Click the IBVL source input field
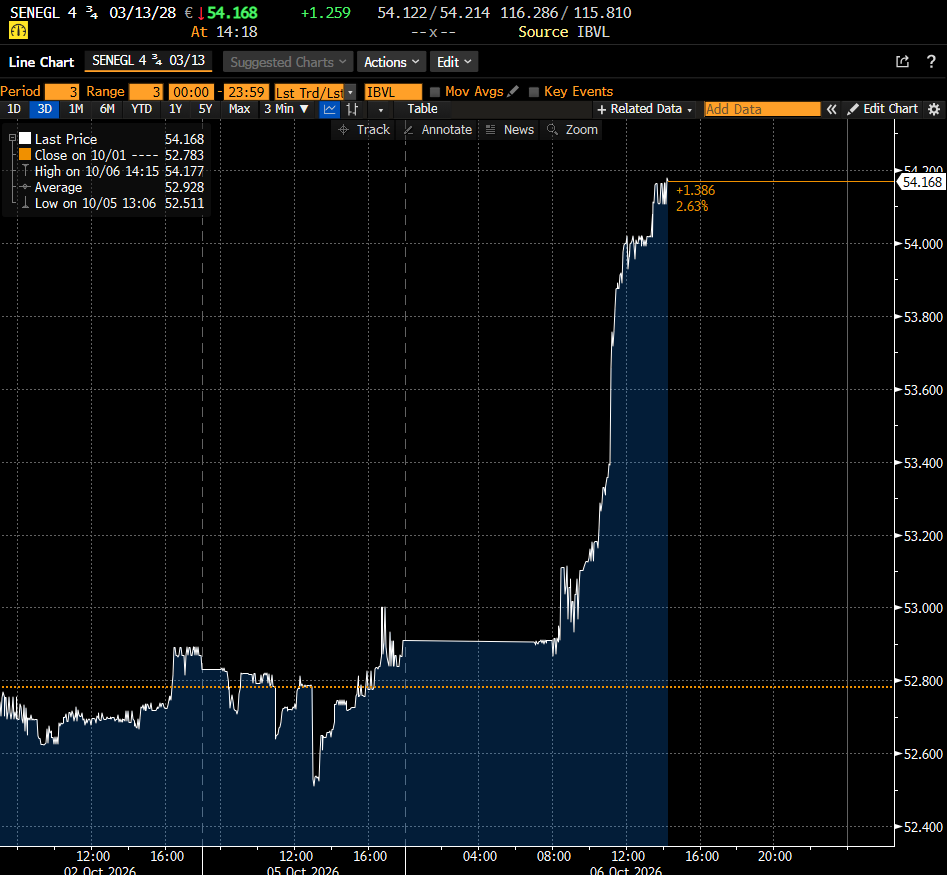Viewport: 947px width, 875px height. tap(393, 92)
